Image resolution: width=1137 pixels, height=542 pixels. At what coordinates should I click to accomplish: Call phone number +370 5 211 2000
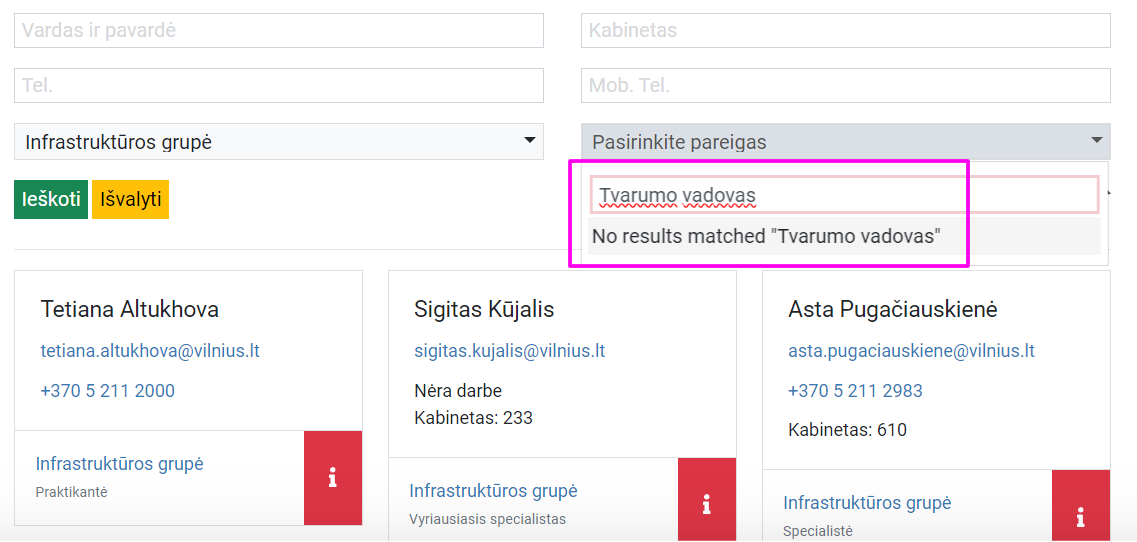107,391
